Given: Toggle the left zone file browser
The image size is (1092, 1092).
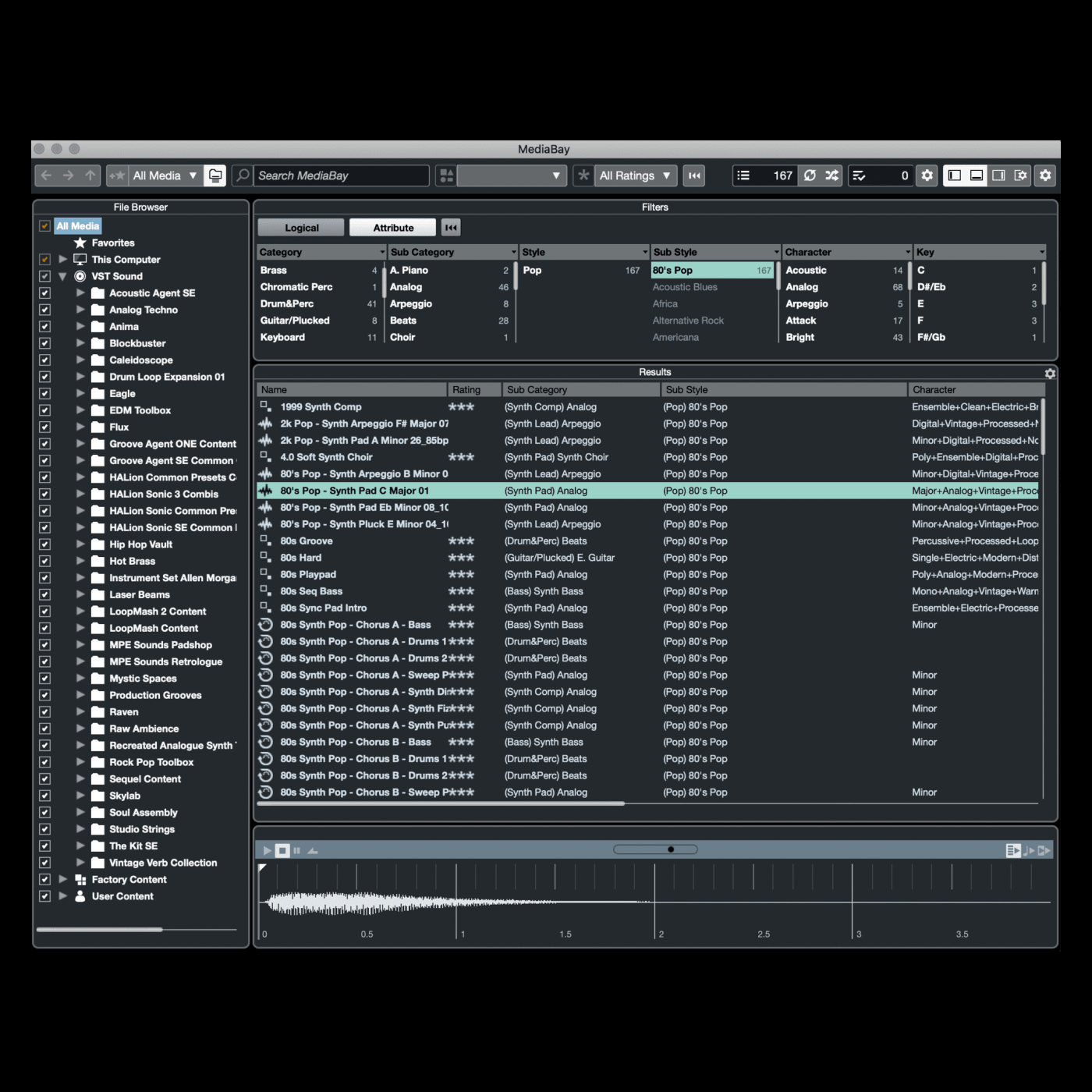Looking at the screenshot, I should 954,175.
